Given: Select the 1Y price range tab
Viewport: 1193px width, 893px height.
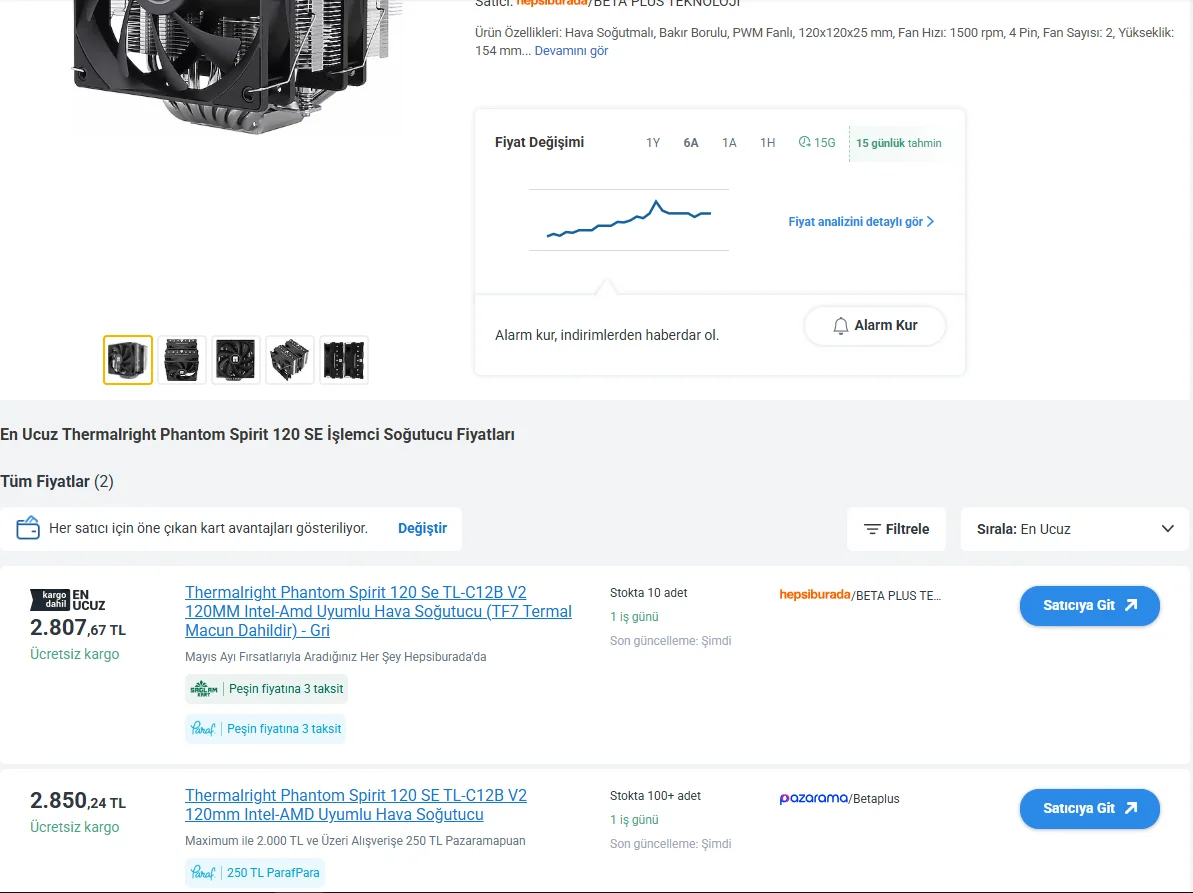Looking at the screenshot, I should [x=653, y=143].
